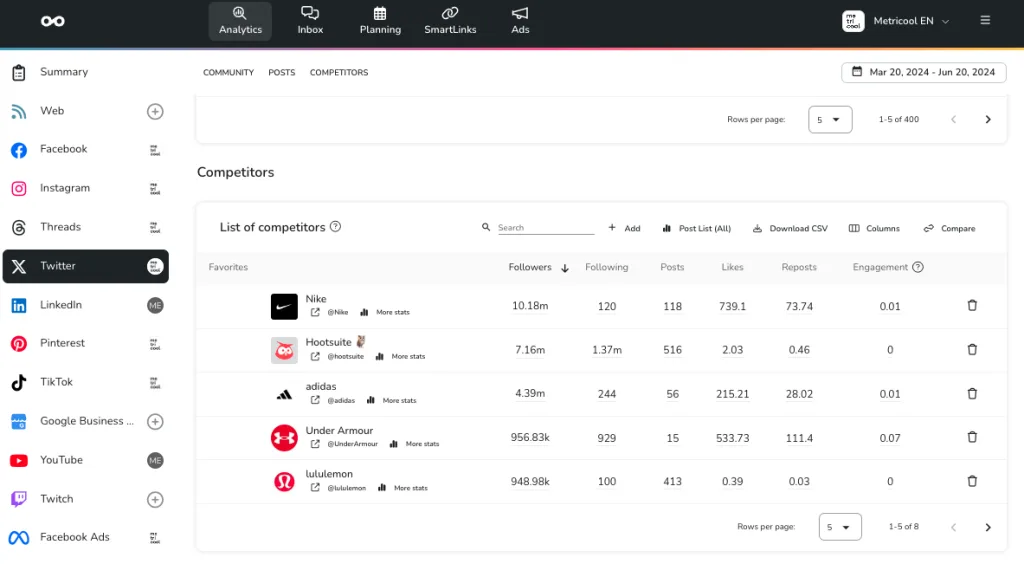
Task: Go to the Planning section
Action: pyautogui.click(x=380, y=21)
